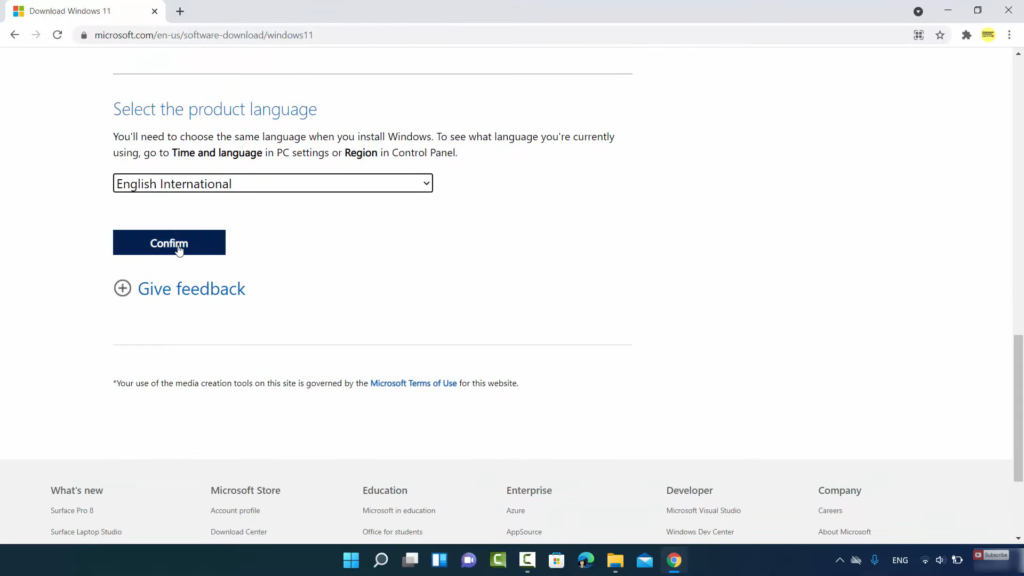Open the Chrome extensions puzzle icon
The height and width of the screenshot is (576, 1024).
point(966,35)
